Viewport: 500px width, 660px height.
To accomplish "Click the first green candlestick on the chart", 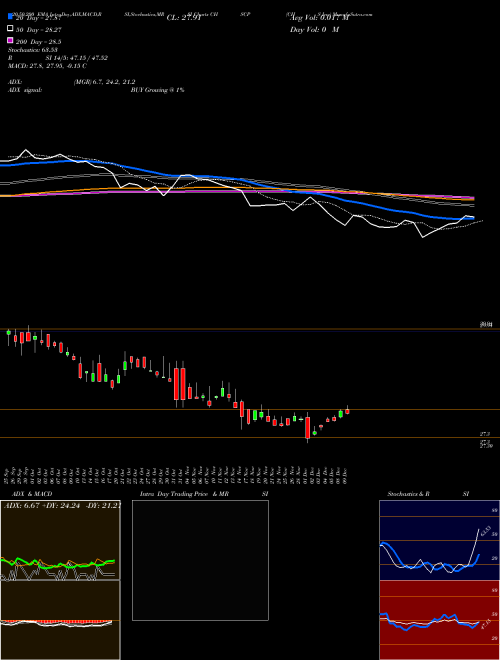I will coord(8,335).
